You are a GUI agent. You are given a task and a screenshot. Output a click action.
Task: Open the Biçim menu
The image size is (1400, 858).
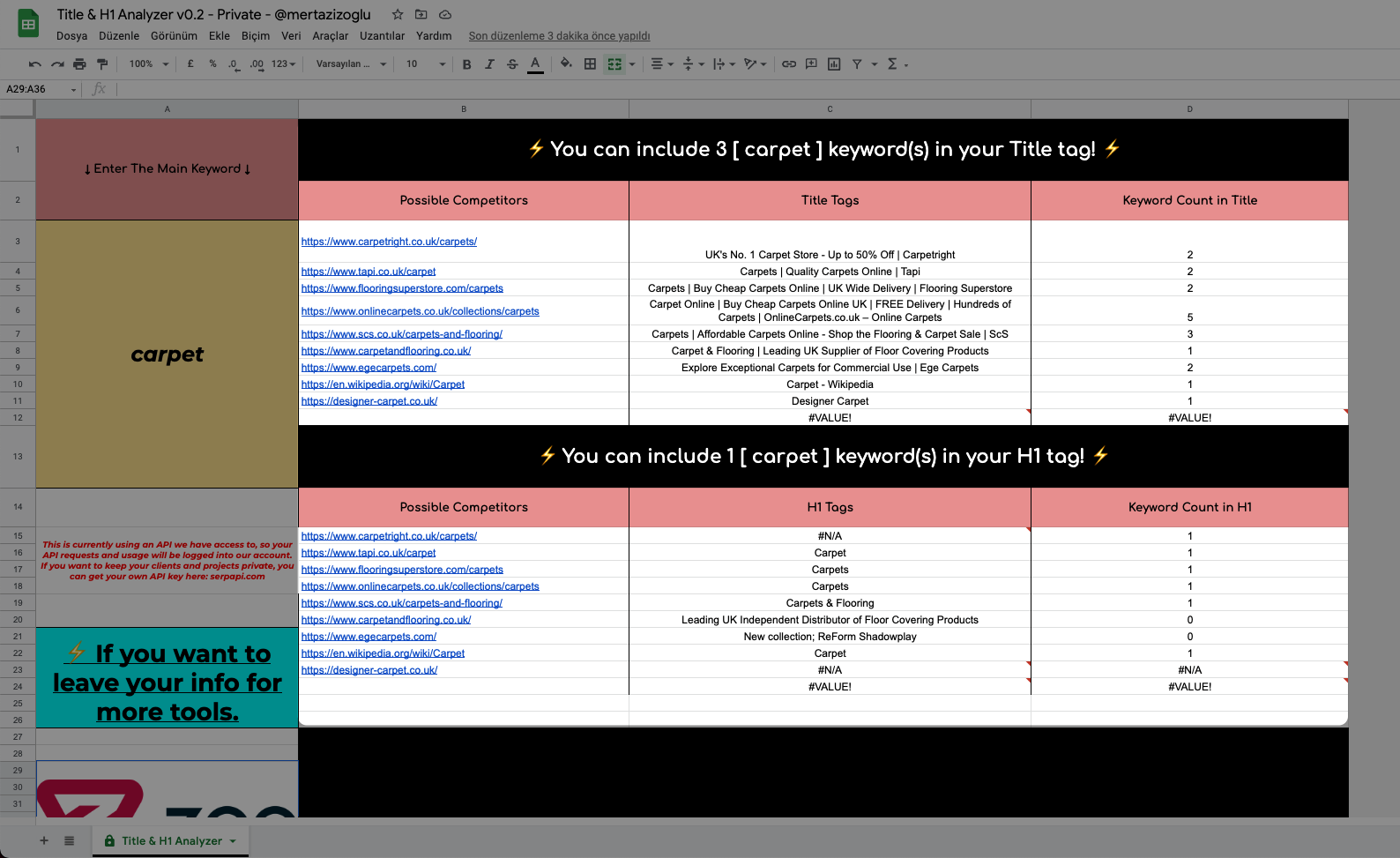256,36
